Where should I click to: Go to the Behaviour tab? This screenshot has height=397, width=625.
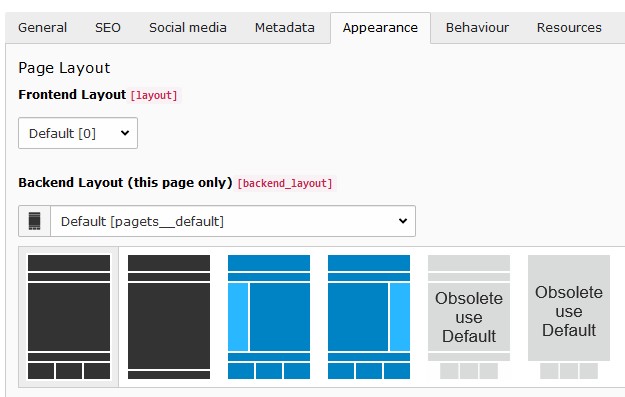(477, 28)
